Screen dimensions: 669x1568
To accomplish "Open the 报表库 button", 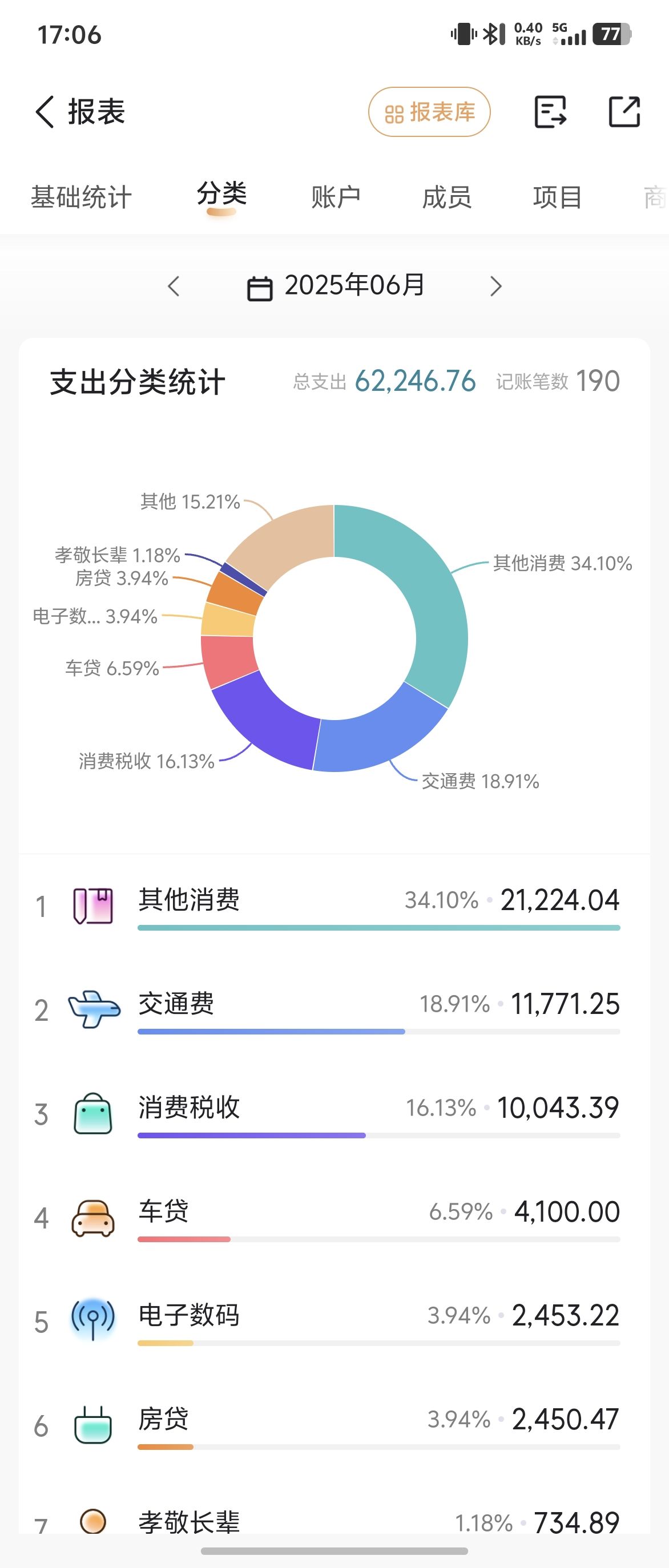I will coord(429,112).
